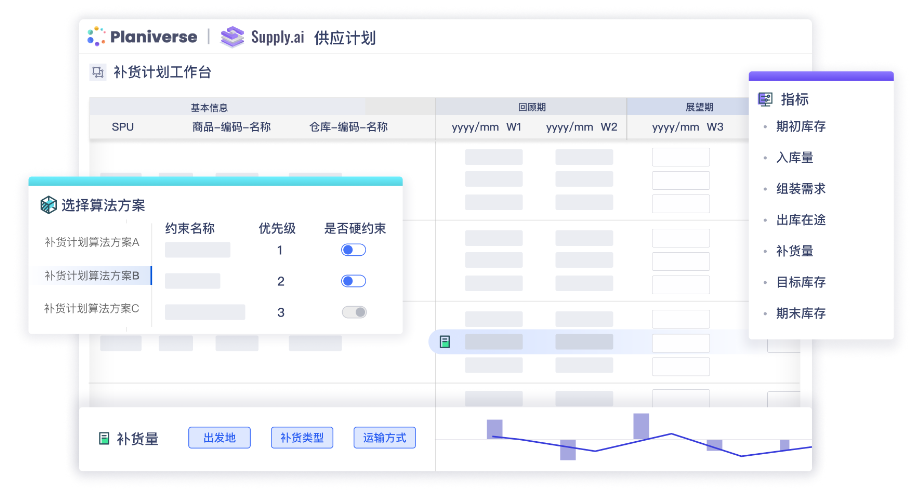Click the 出发地 filter button

(x=218, y=438)
